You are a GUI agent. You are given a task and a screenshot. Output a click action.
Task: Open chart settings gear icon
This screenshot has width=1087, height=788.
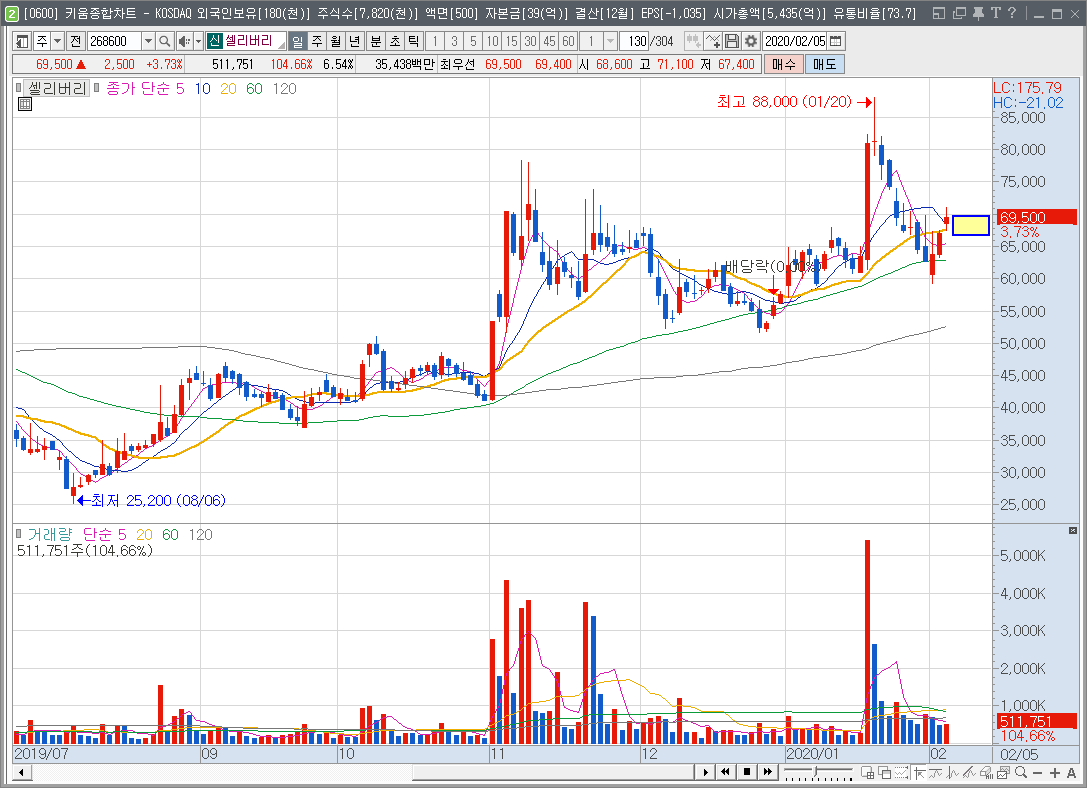[750, 42]
